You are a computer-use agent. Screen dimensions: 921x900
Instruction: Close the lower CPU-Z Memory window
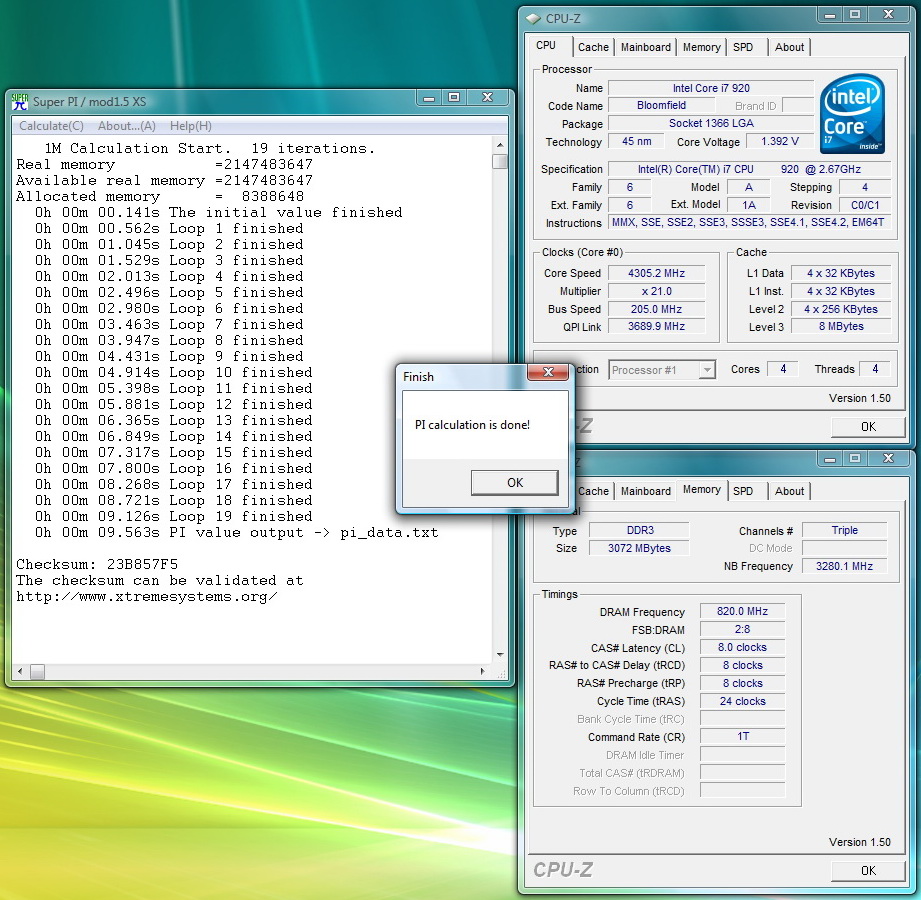[888, 458]
